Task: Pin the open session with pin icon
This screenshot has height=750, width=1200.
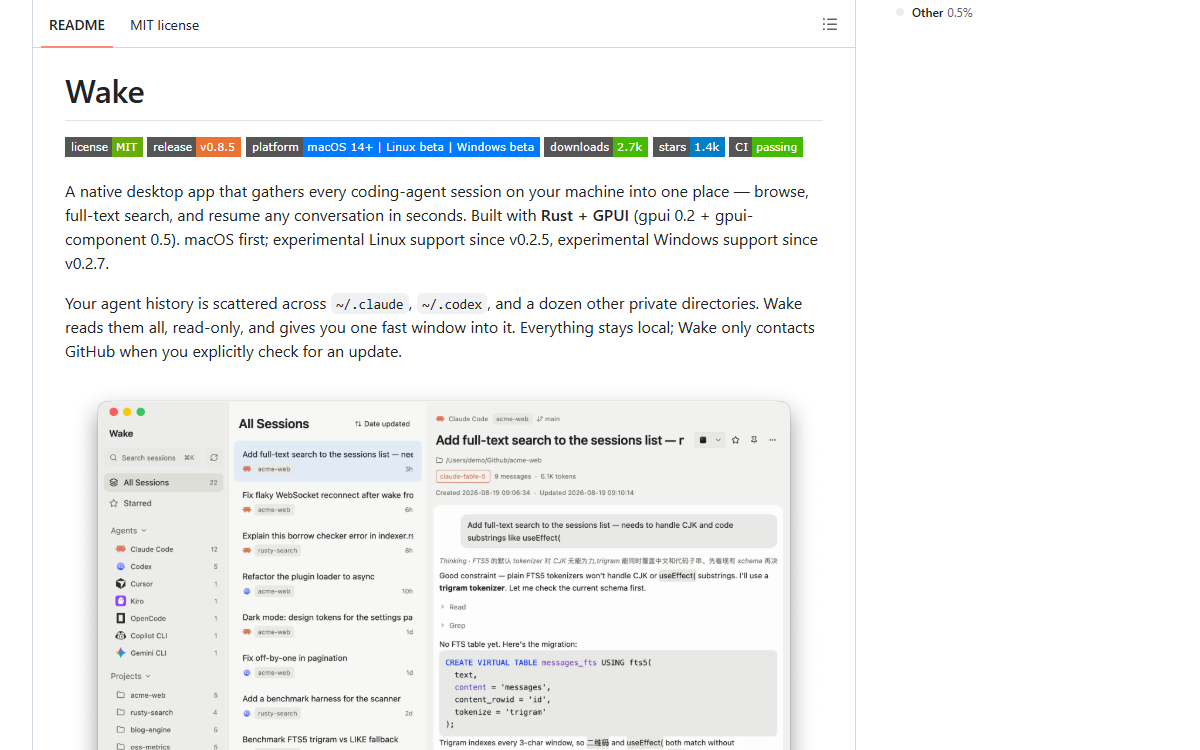Action: (x=754, y=440)
